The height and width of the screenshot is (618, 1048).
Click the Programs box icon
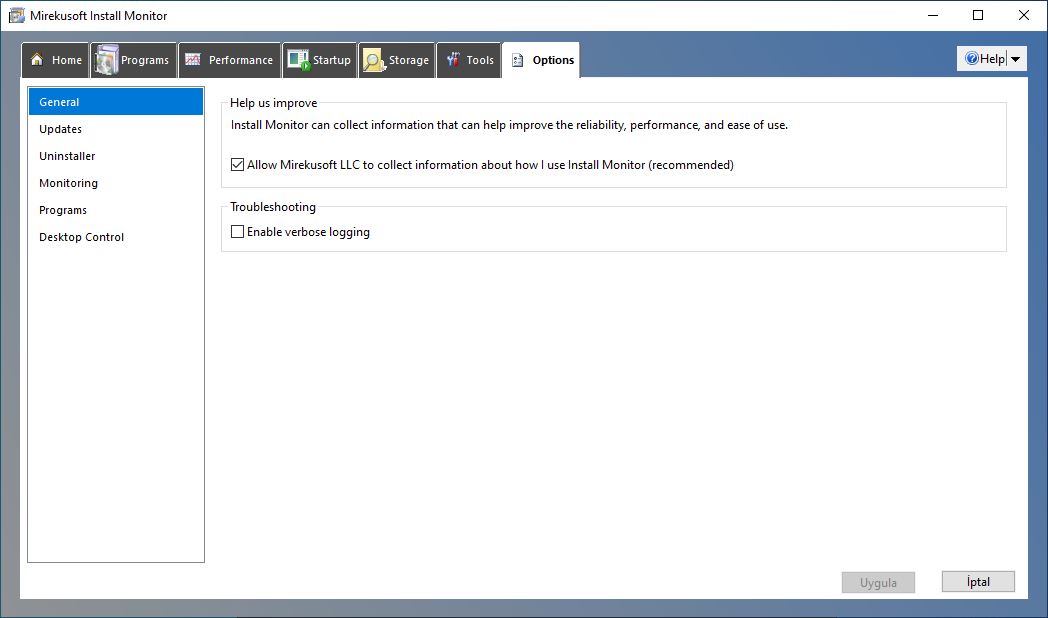coord(106,59)
